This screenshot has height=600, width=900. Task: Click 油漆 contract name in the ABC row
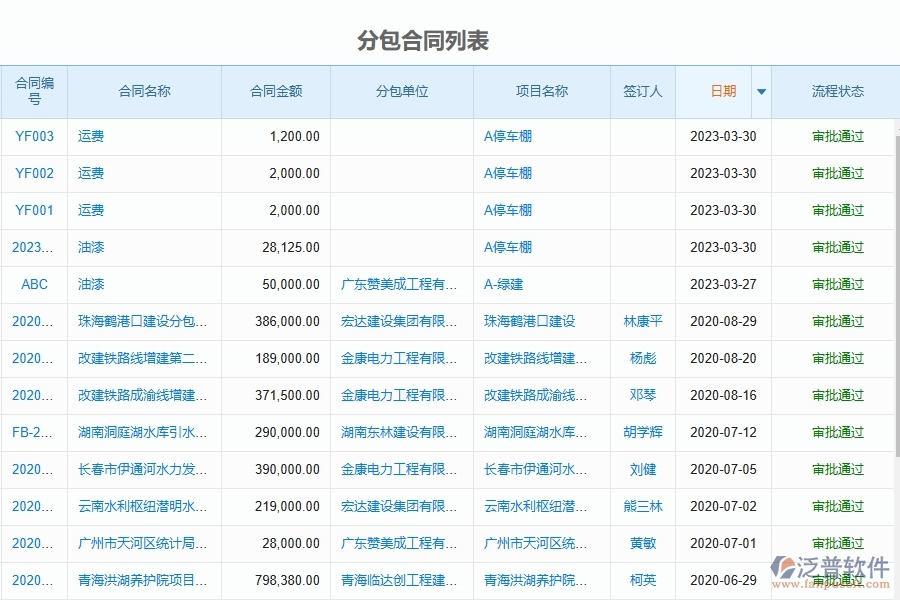point(89,284)
